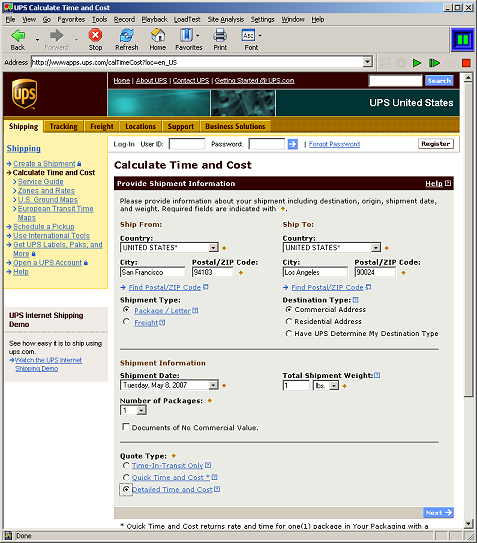Open the Record menu
Screen dimensions: 477x543
(124, 19)
